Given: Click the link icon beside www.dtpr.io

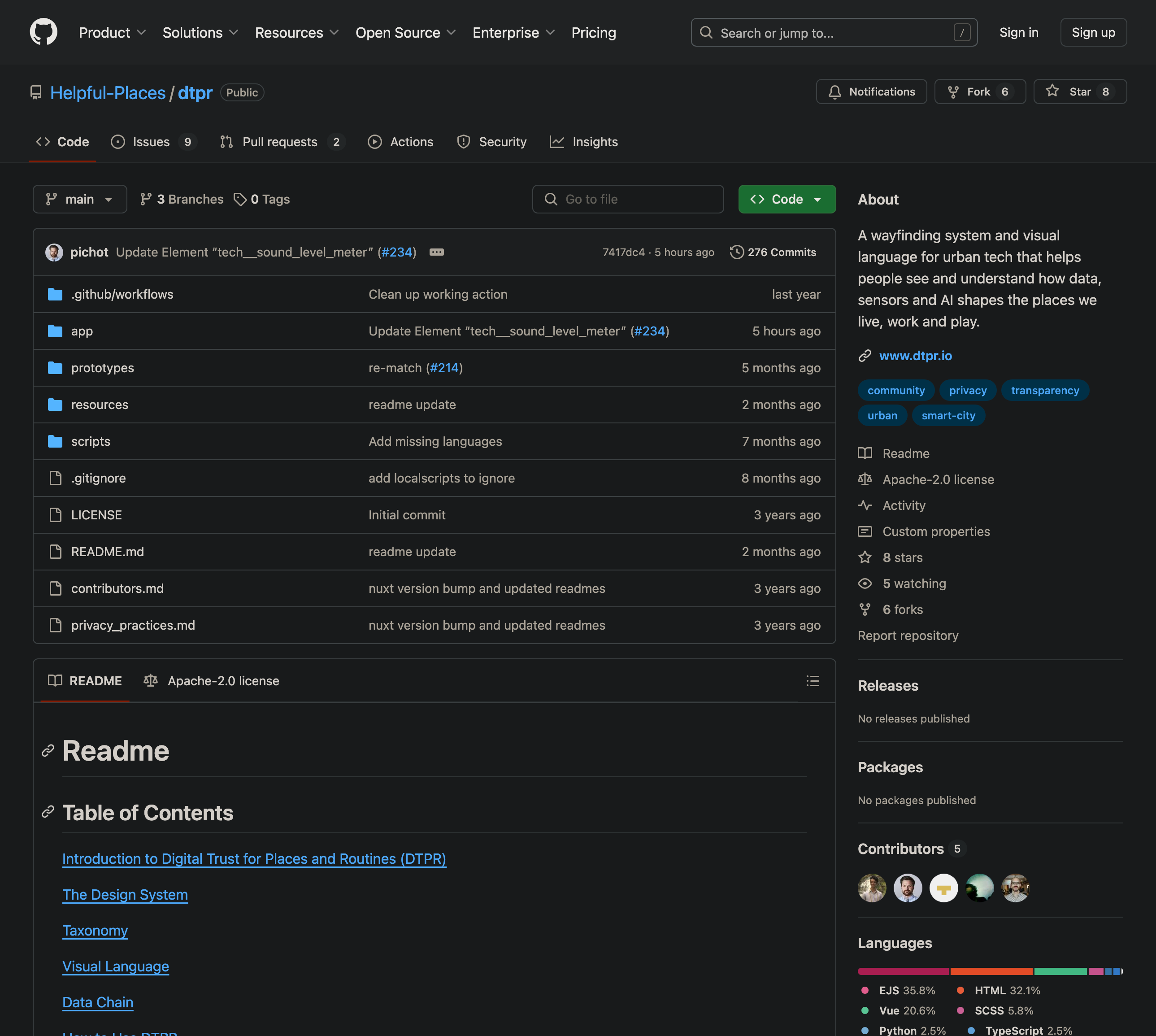Looking at the screenshot, I should 865,356.
